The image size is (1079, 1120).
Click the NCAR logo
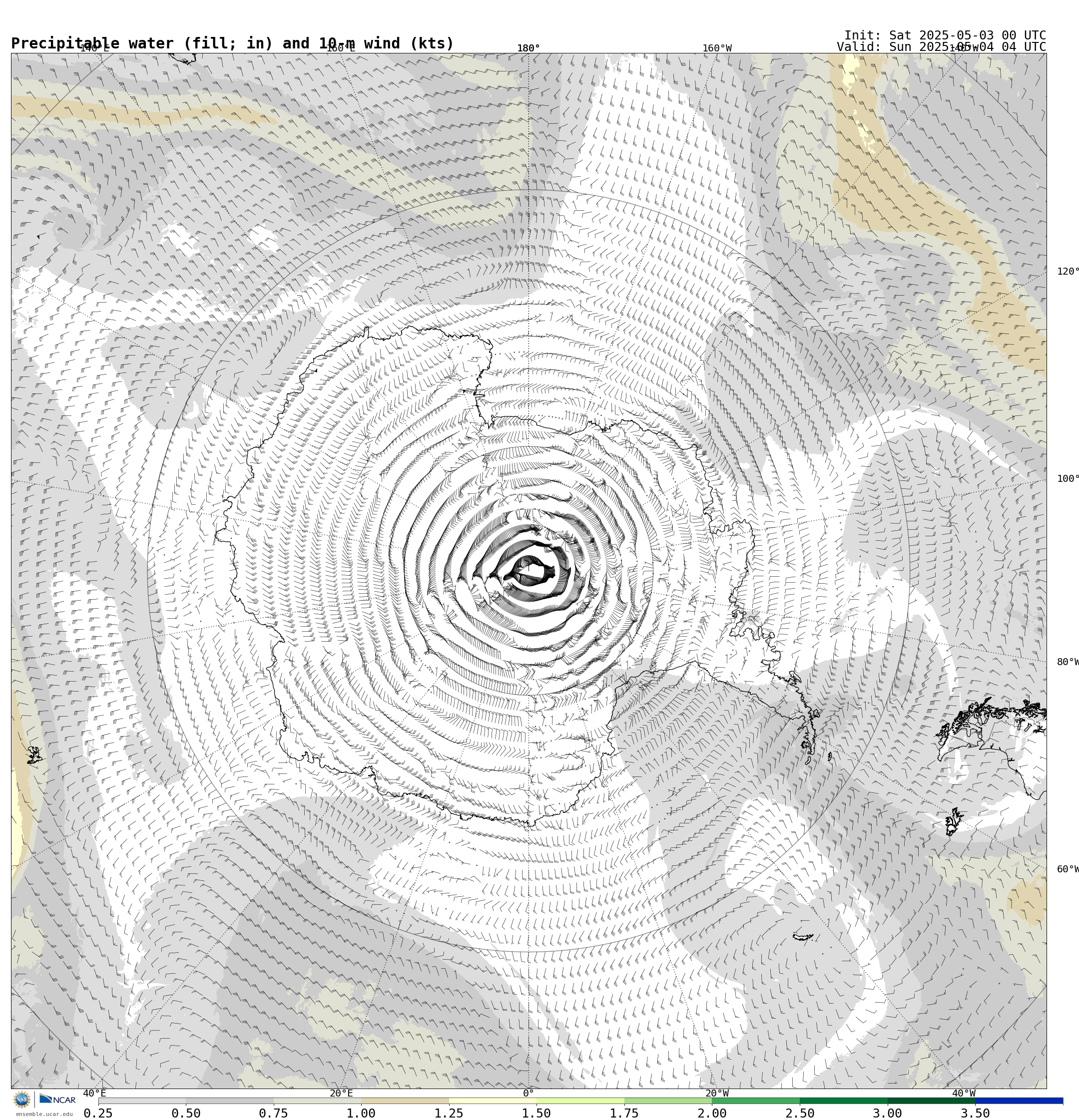point(57,1100)
